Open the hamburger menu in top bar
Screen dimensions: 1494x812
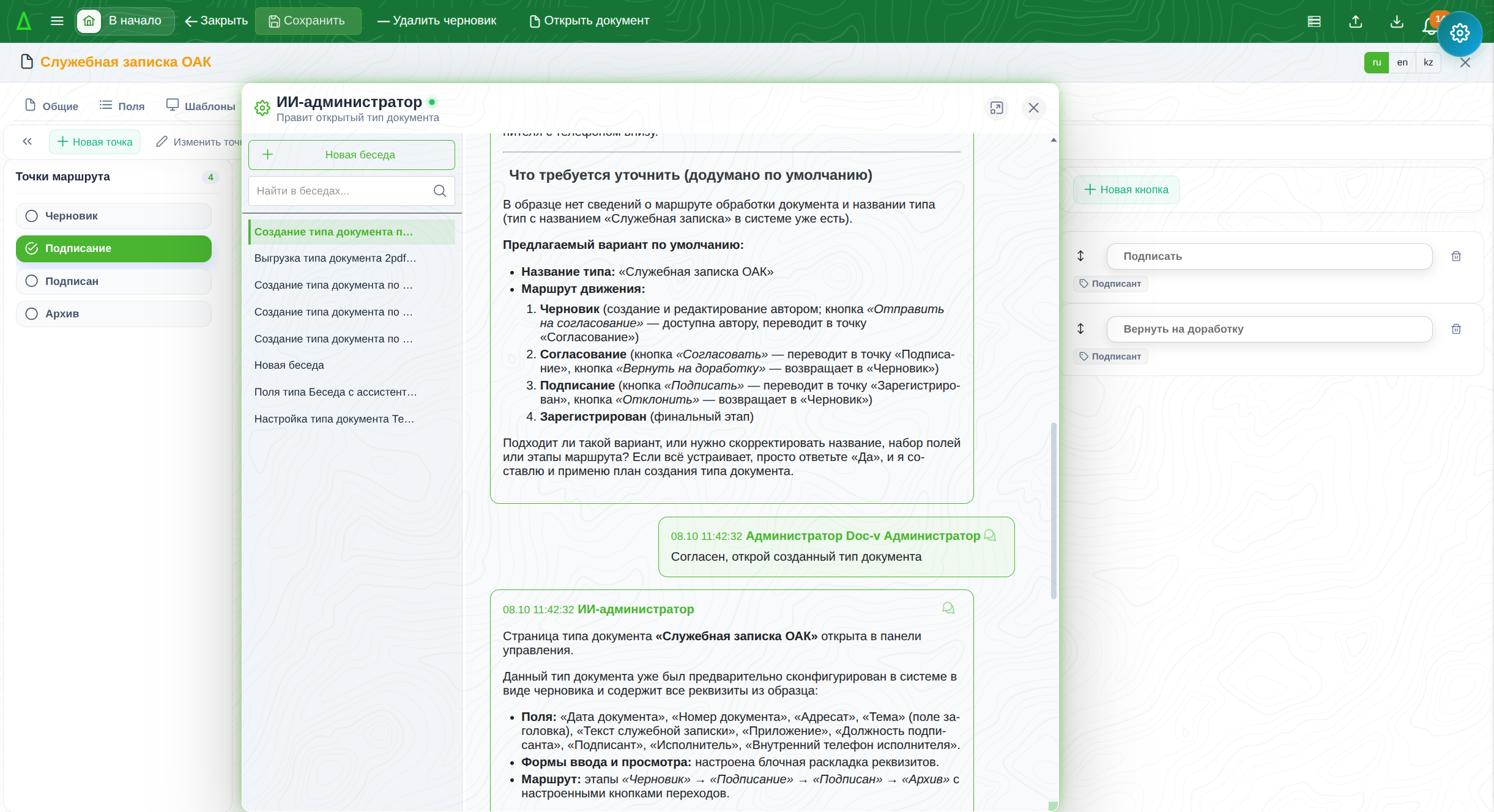[x=57, y=21]
